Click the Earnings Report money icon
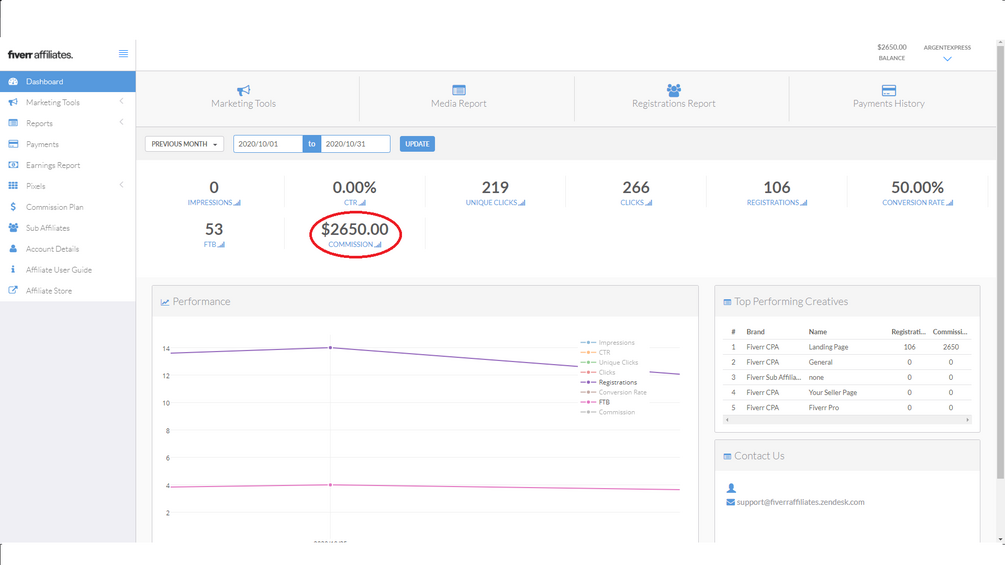Viewport: 1005px width, 565px height. click(x=13, y=165)
